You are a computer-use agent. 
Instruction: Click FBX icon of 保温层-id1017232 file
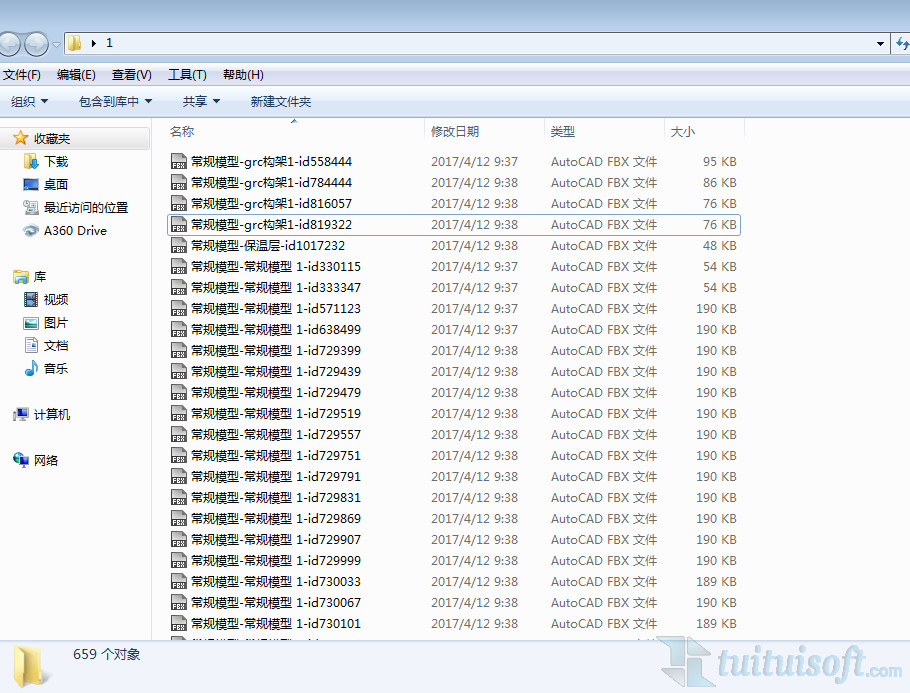tap(179, 246)
